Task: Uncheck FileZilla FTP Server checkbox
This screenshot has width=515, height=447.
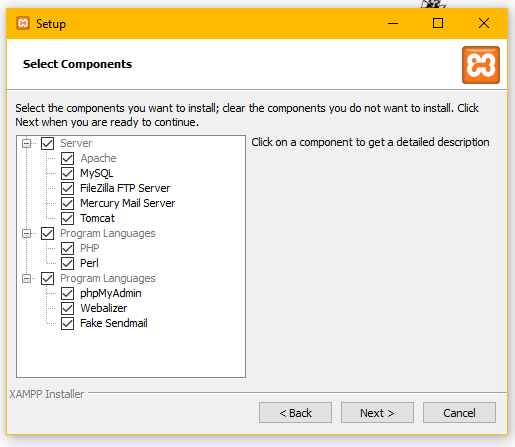Action: click(x=67, y=188)
